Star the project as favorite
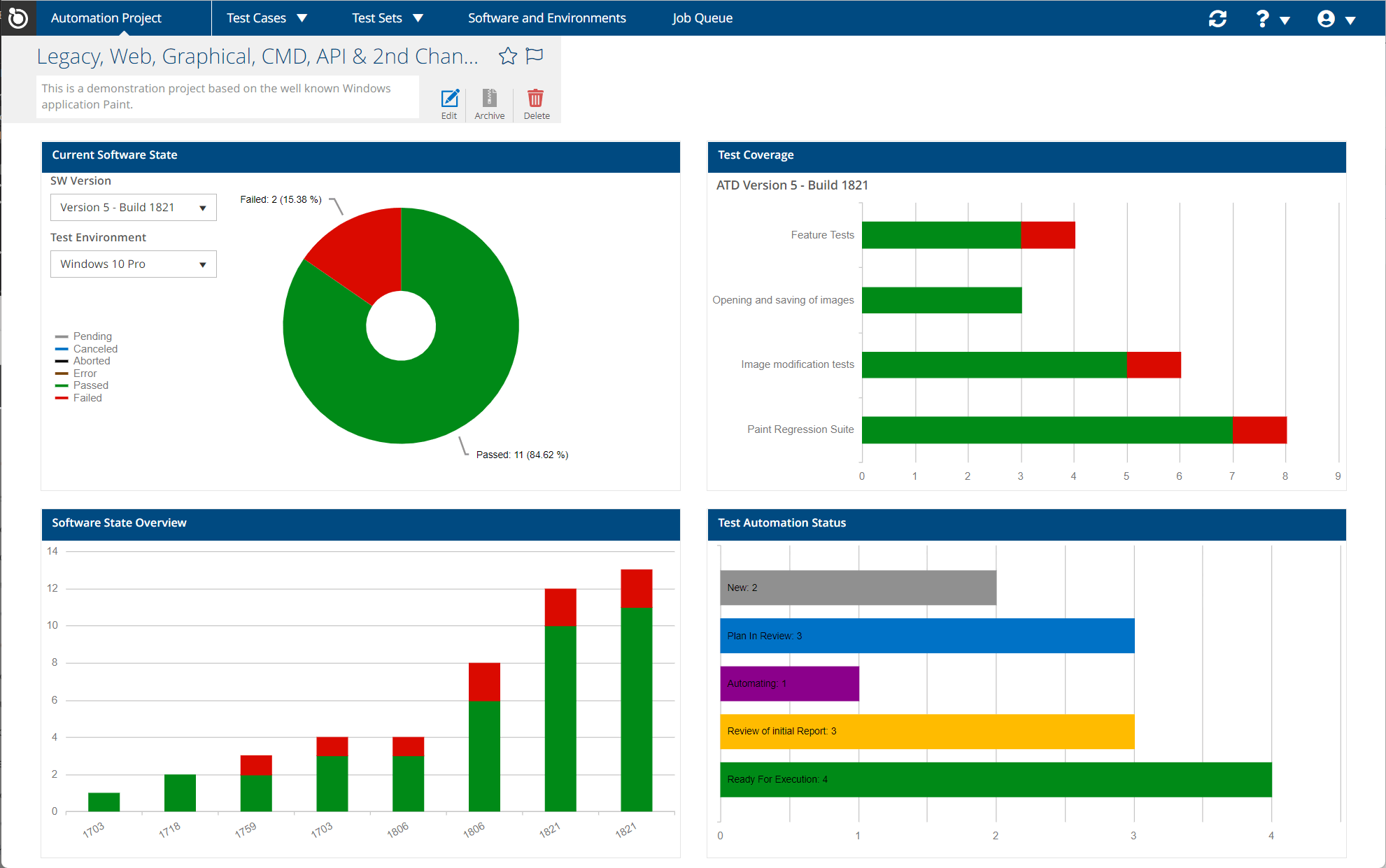 point(508,56)
